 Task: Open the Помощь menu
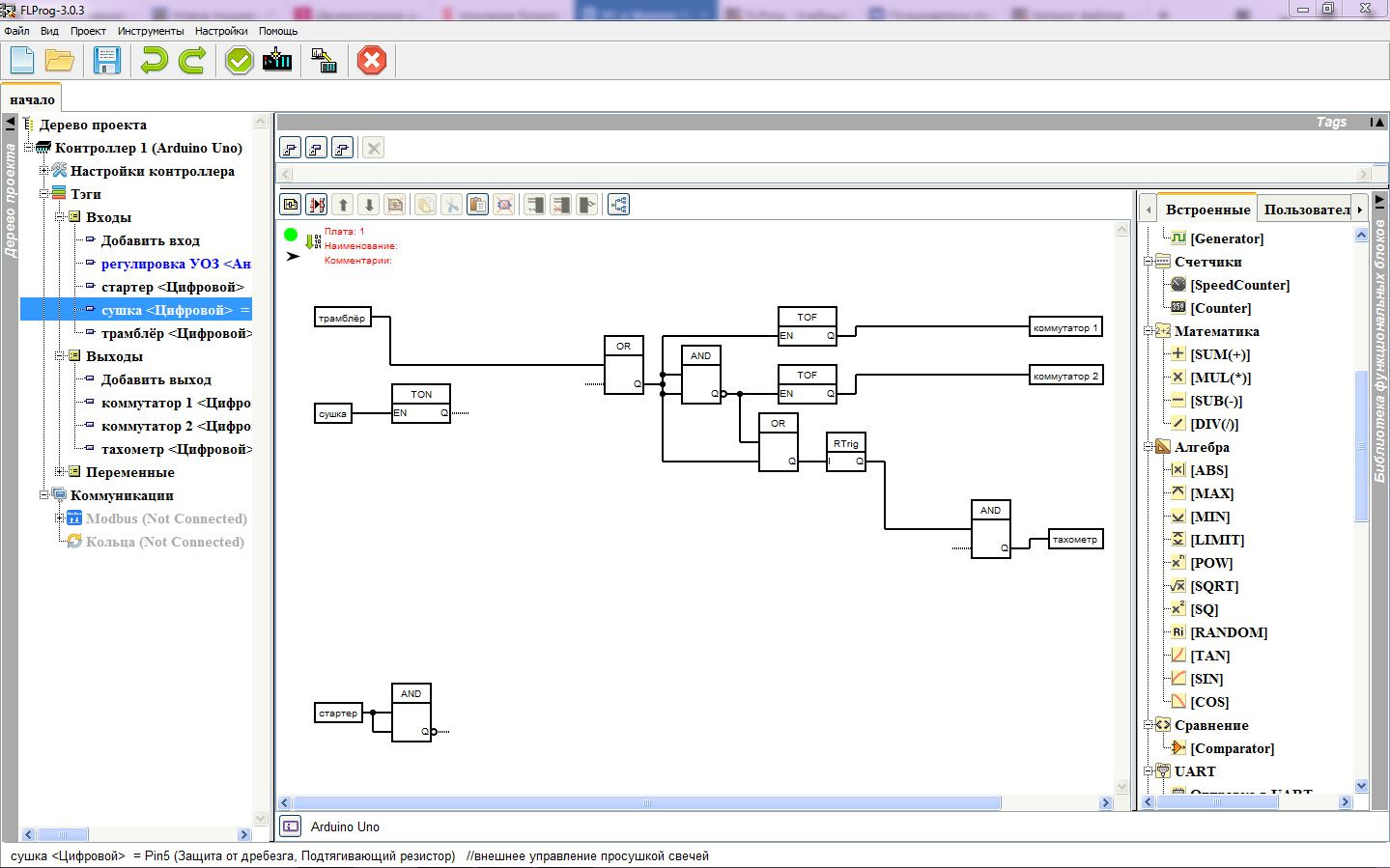point(278,31)
